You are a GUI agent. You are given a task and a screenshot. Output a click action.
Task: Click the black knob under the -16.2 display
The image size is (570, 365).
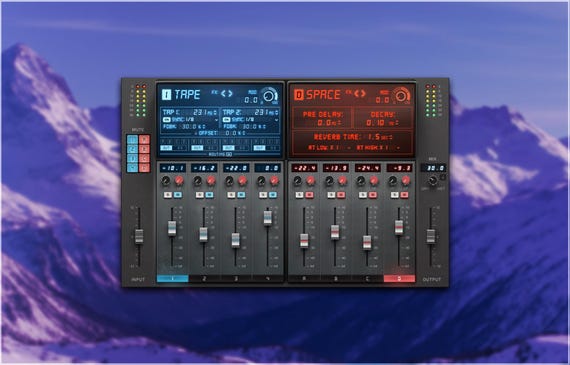click(x=198, y=180)
